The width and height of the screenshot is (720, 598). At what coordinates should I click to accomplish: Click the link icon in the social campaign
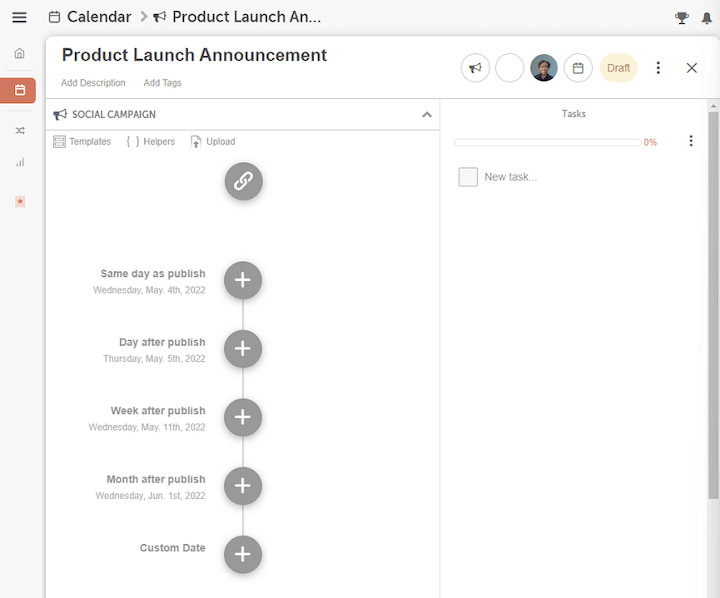click(243, 181)
